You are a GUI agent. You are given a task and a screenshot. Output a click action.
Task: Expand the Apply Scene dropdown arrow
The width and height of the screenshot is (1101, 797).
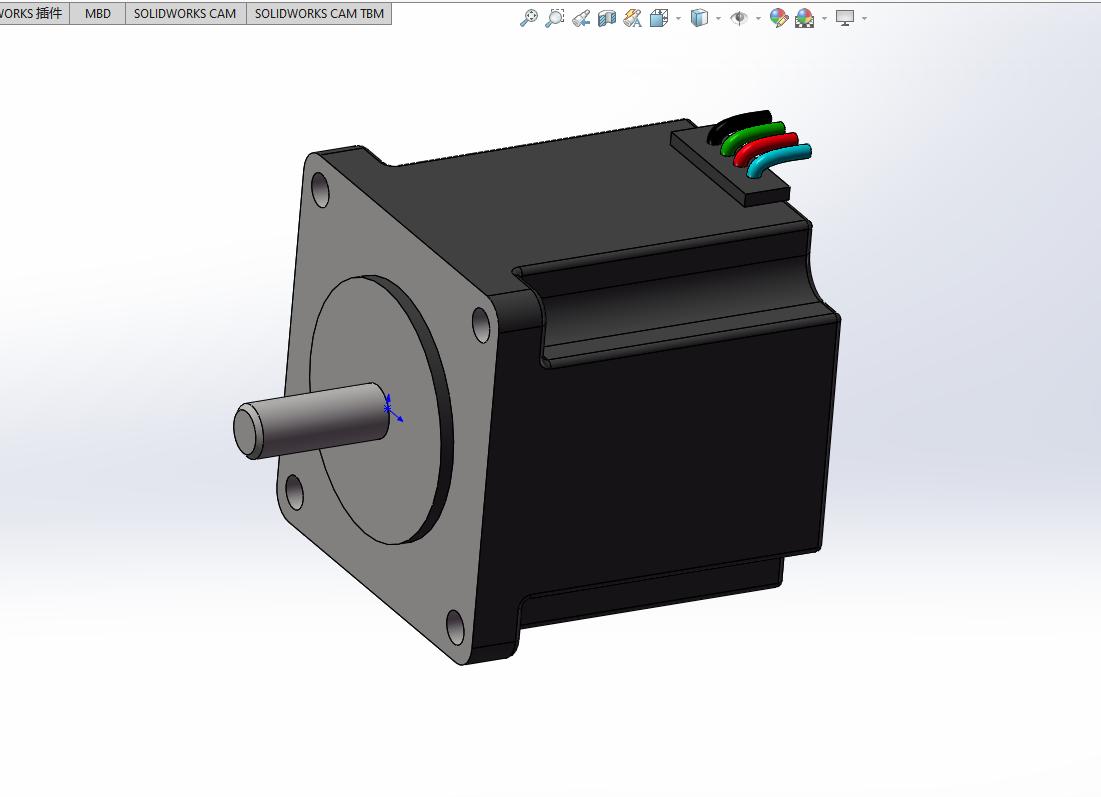[824, 18]
